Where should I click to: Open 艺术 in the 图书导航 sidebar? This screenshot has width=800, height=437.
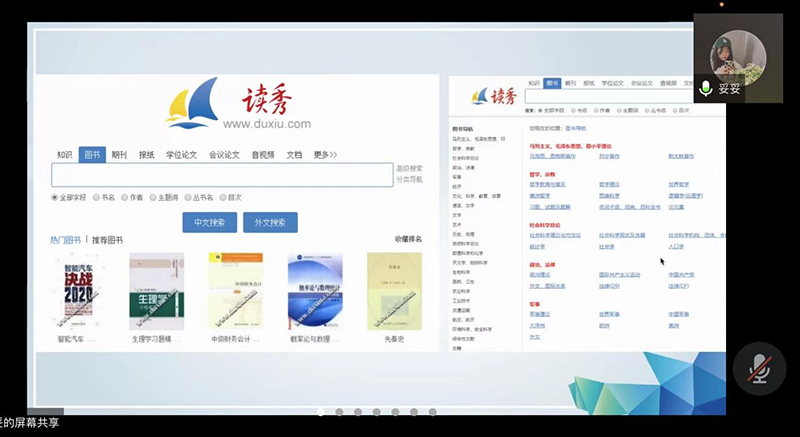tap(457, 224)
